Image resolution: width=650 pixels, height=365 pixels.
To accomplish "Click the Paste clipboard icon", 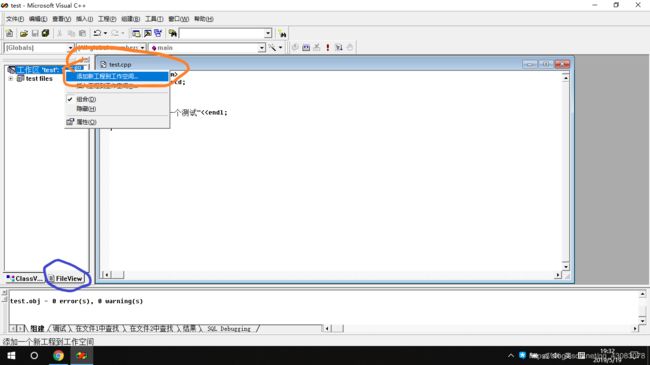I will (x=82, y=33).
